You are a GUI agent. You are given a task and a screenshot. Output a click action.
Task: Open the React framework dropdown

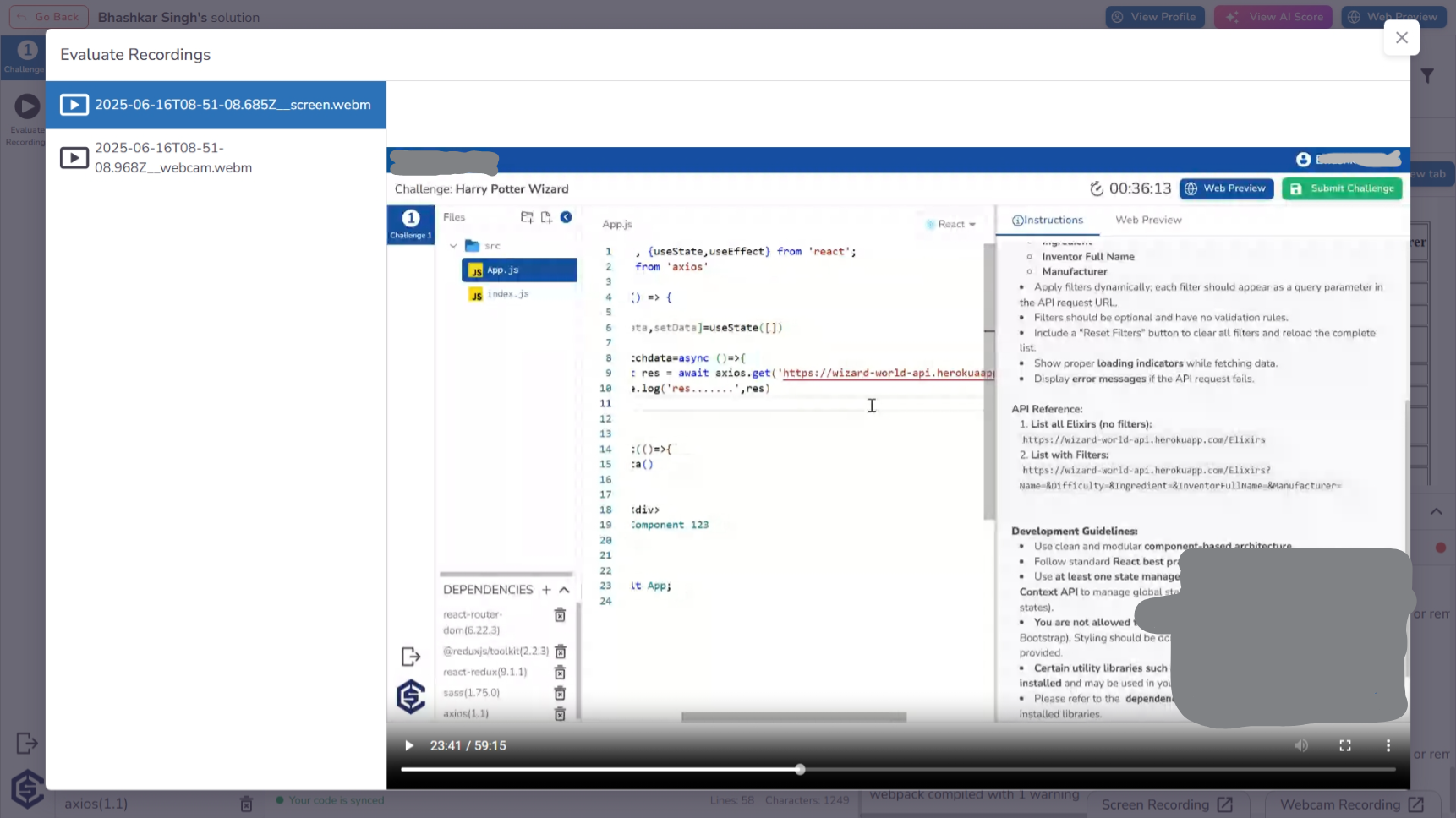951,225
